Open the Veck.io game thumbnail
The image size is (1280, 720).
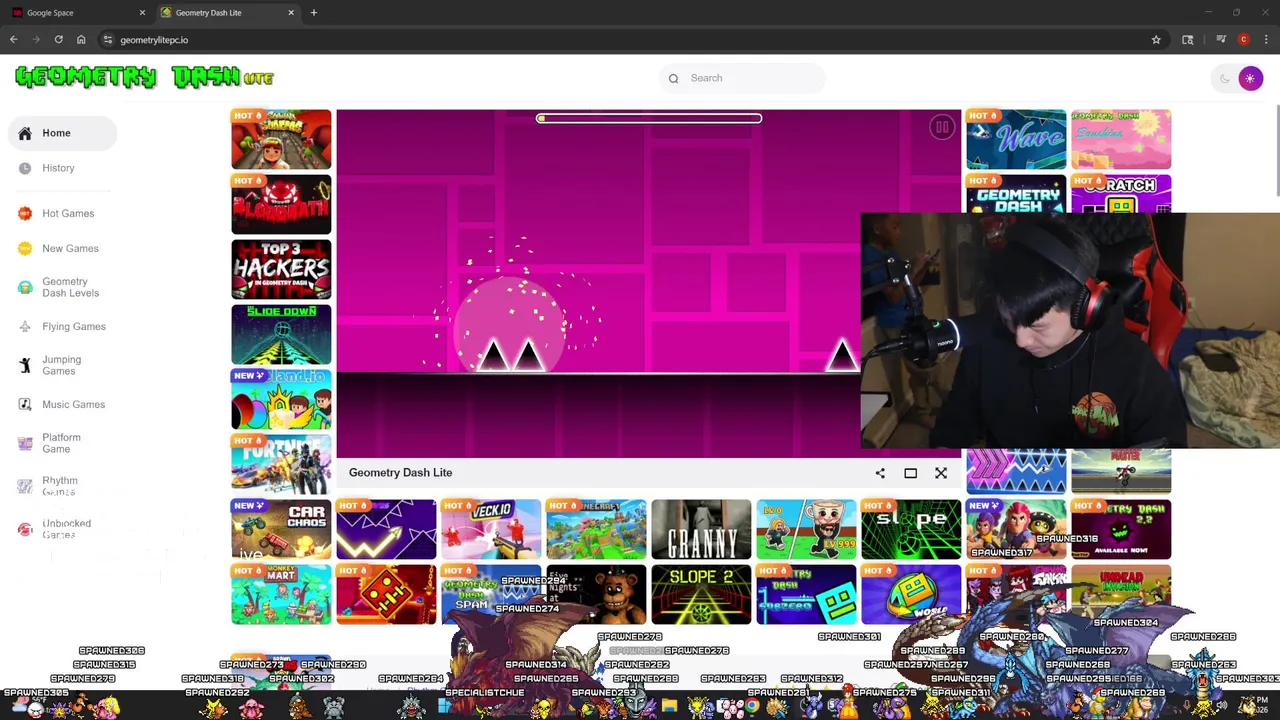coord(491,530)
